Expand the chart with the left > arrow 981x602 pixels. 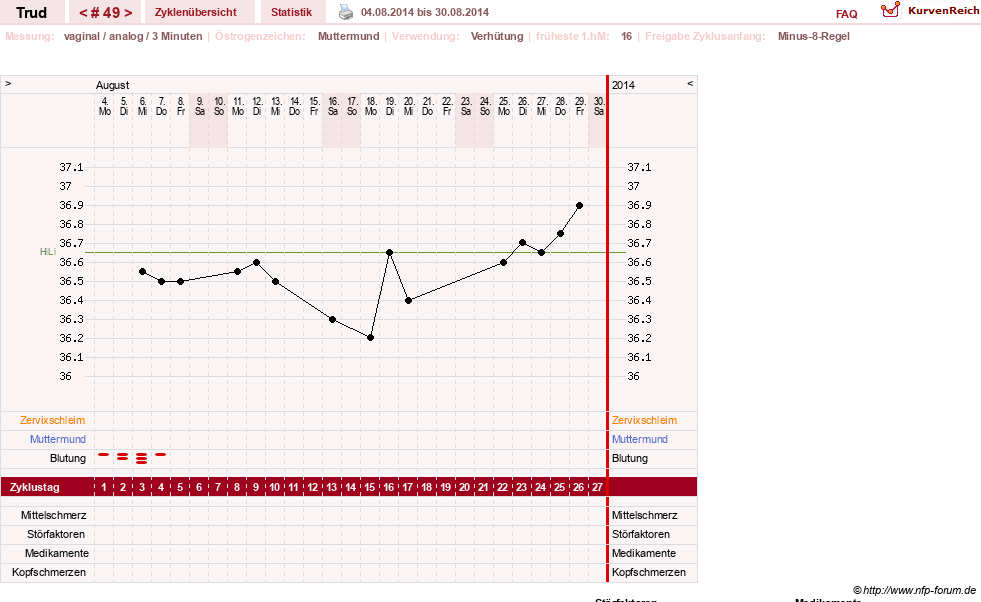click(8, 83)
